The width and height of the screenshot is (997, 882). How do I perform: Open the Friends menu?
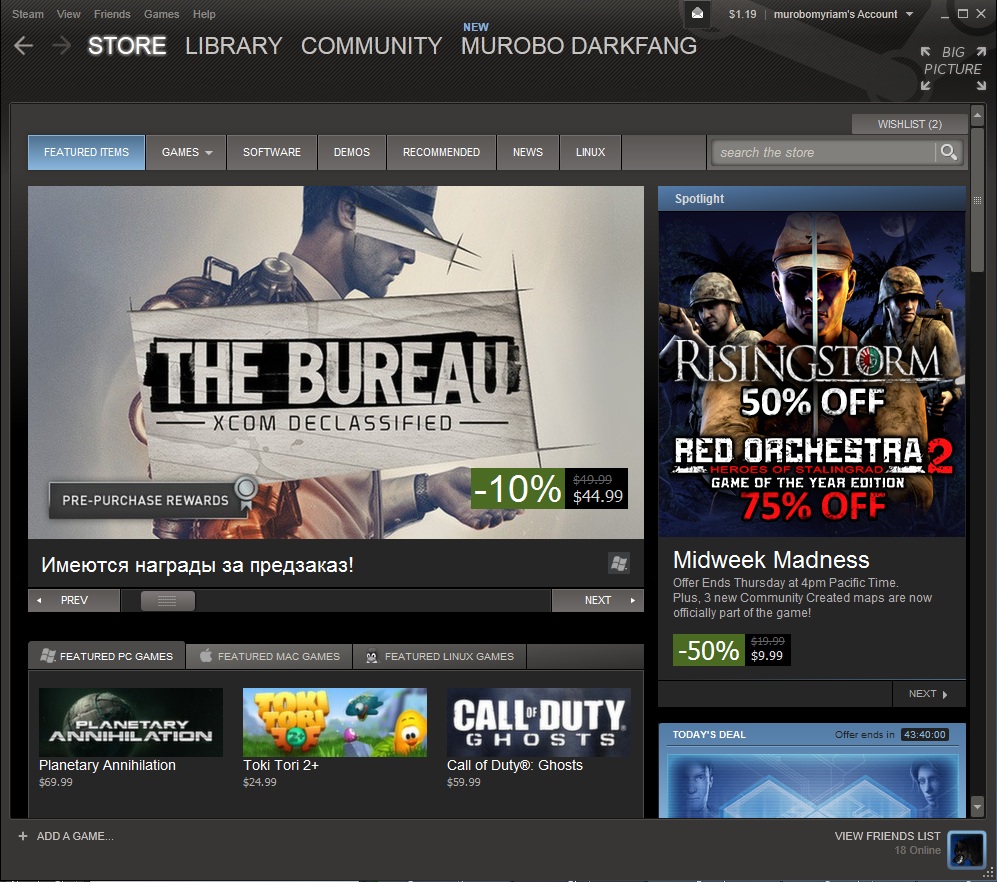112,14
